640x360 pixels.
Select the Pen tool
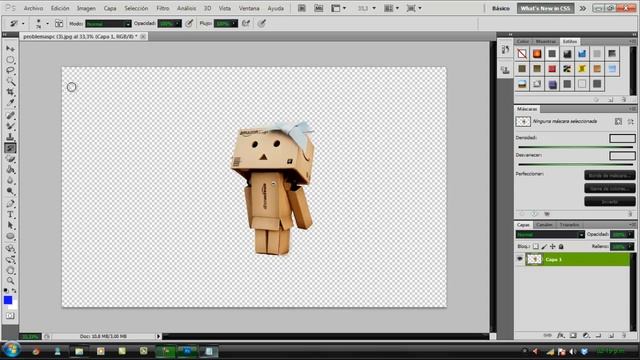coord(10,204)
